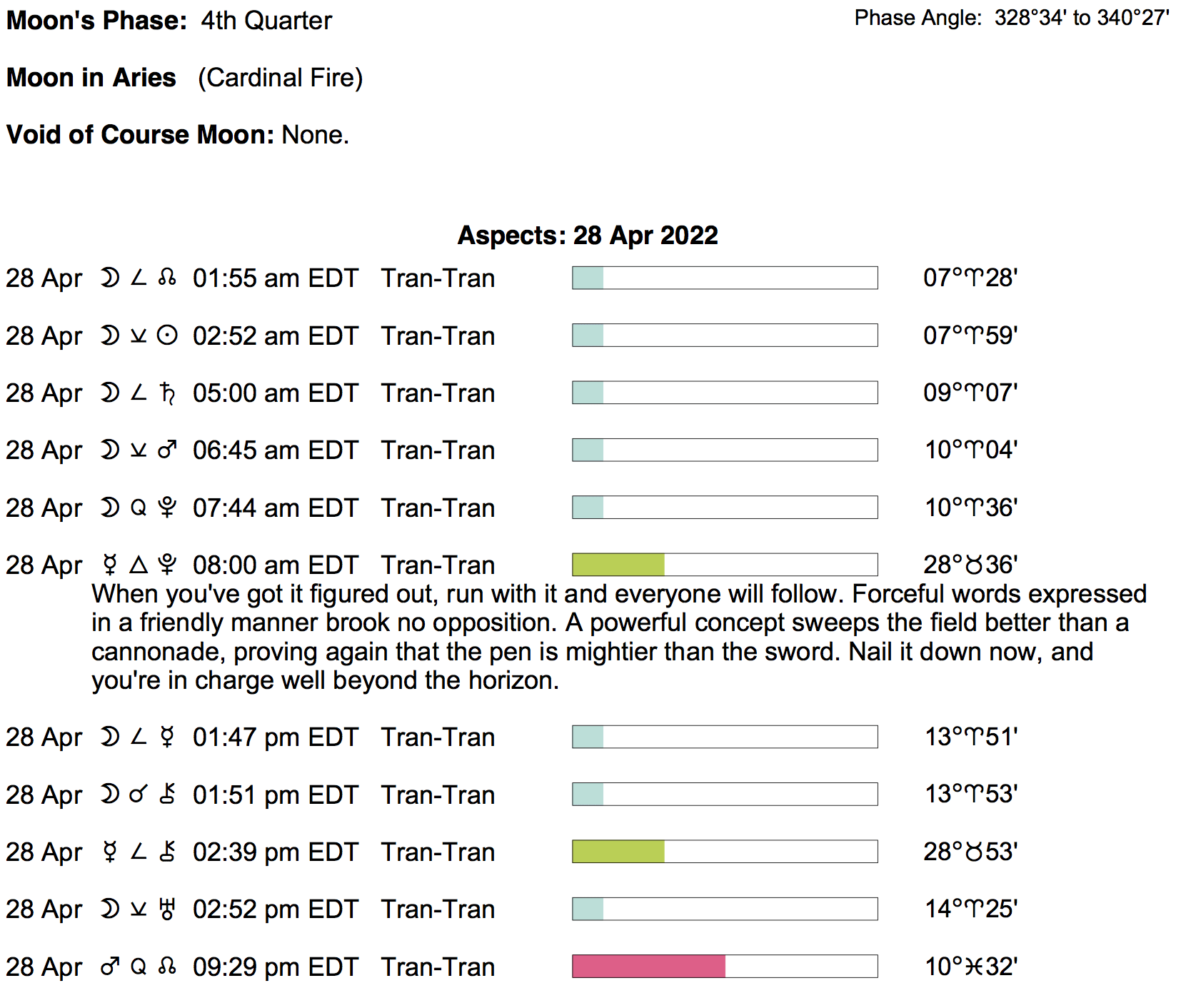Click the Moon glyph in the 01:47 pm row
1181x1008 pixels.
110,737
